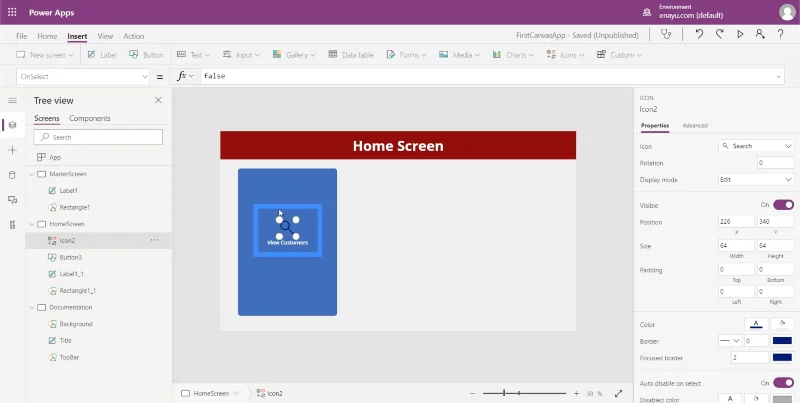
Task: Expand the formula bar chevron
Action: tap(779, 77)
